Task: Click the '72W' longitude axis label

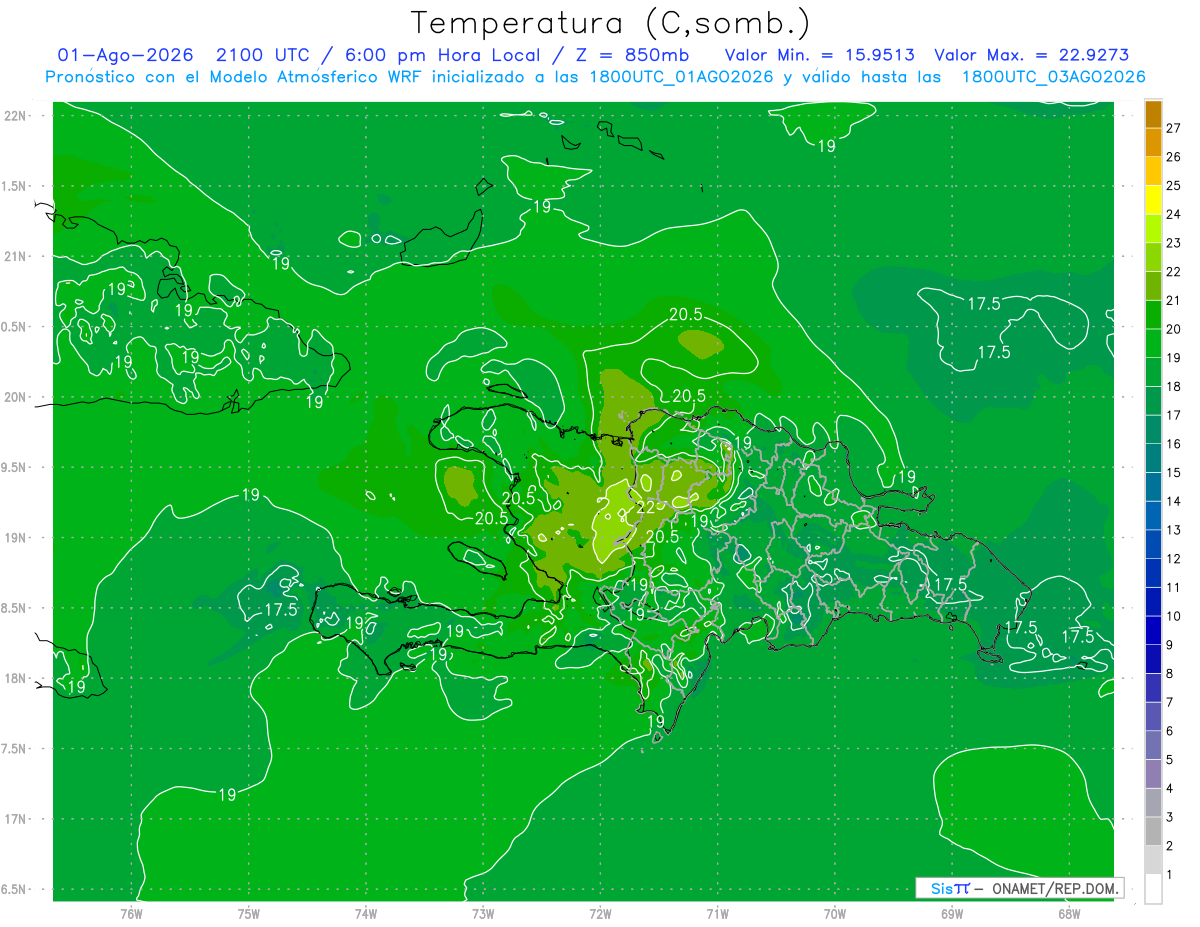Action: 600,913
